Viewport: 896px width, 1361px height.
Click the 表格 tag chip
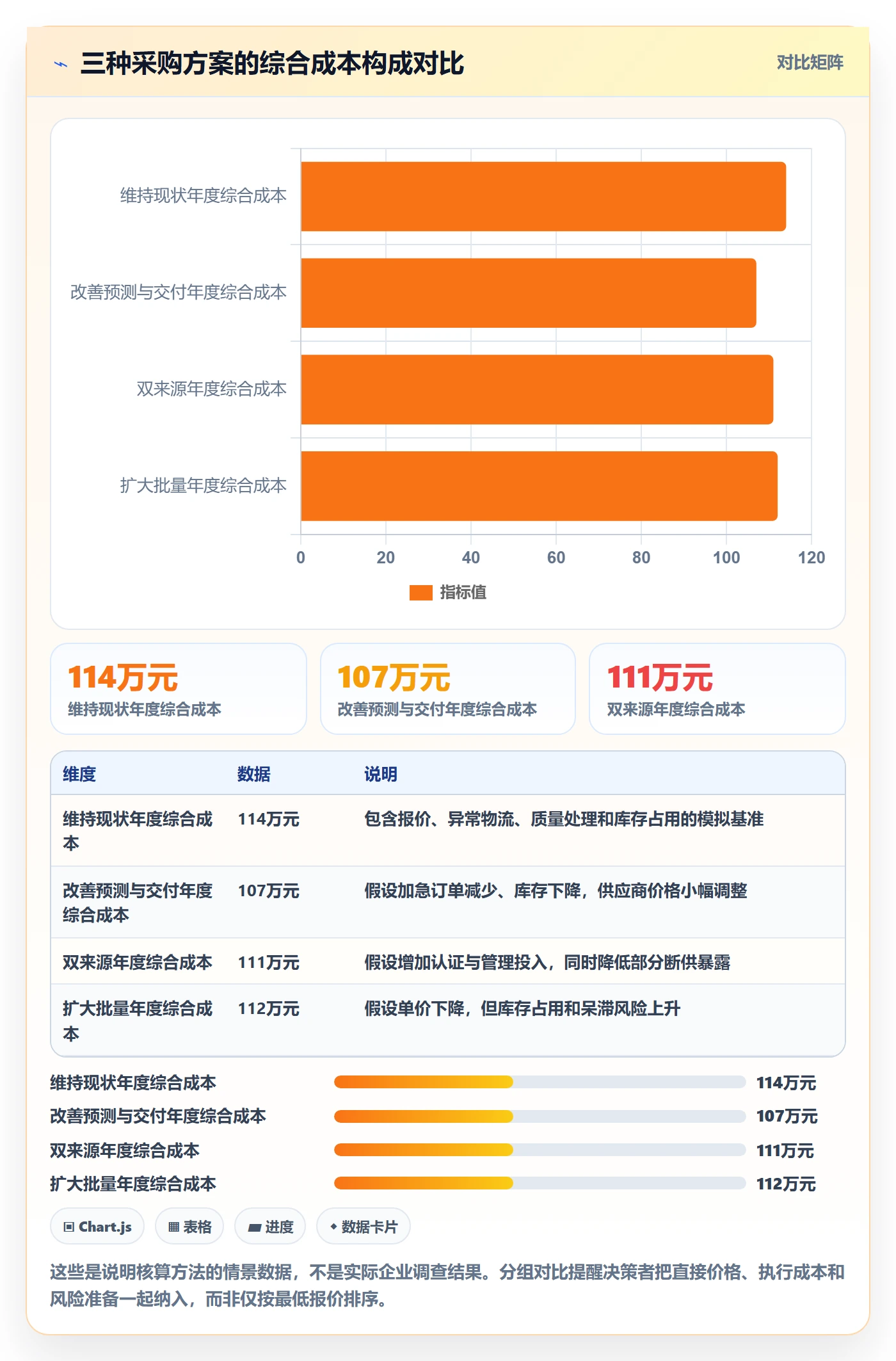(x=189, y=1227)
